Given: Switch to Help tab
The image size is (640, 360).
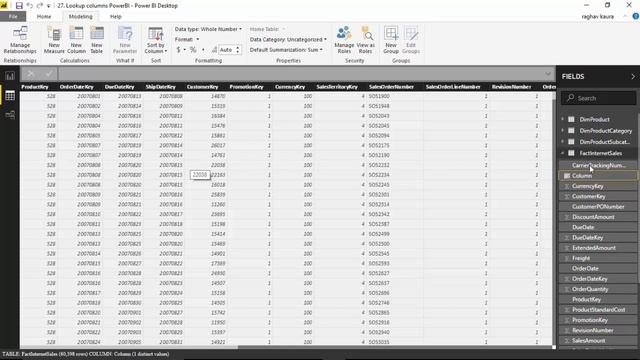Looking at the screenshot, I should pos(116,16).
